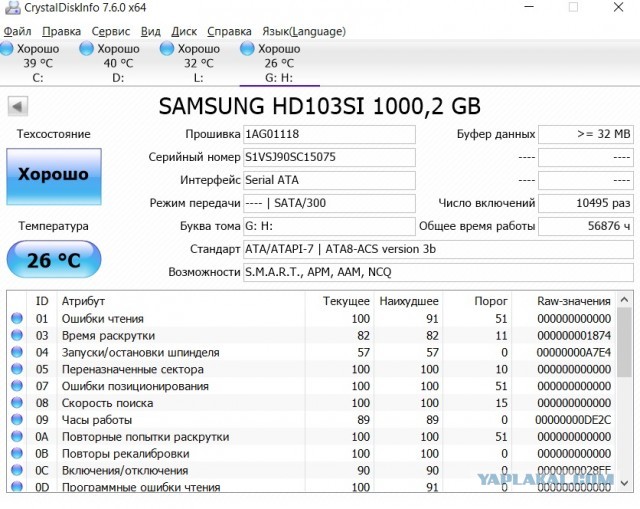Select the Скорость поиска row

coord(312,403)
